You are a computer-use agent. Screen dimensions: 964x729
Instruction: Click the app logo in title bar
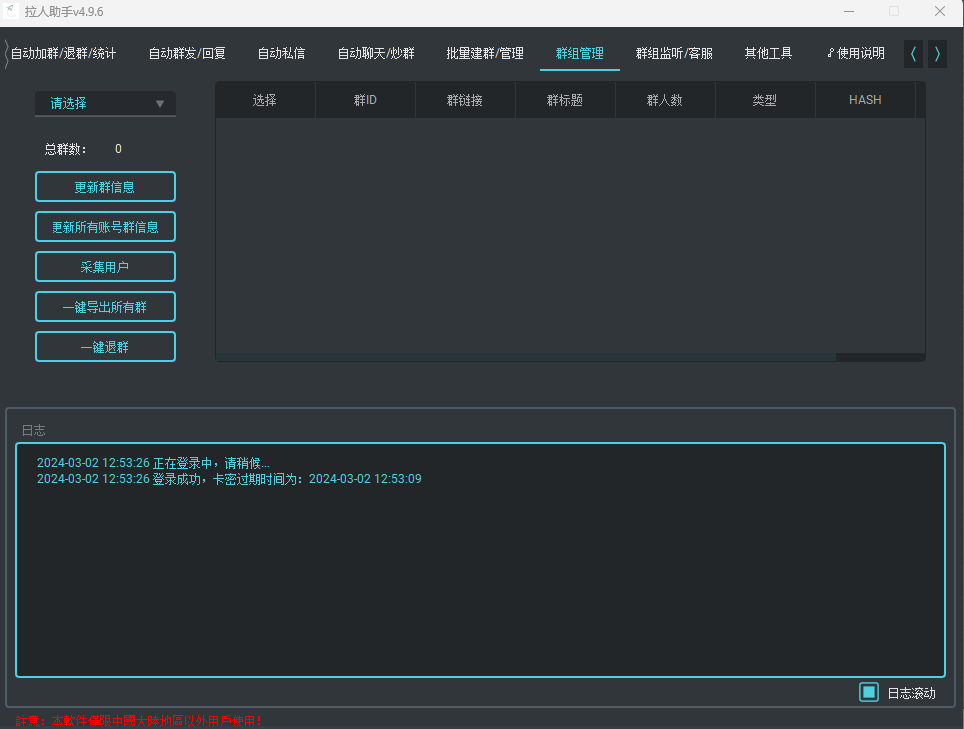tap(11, 12)
